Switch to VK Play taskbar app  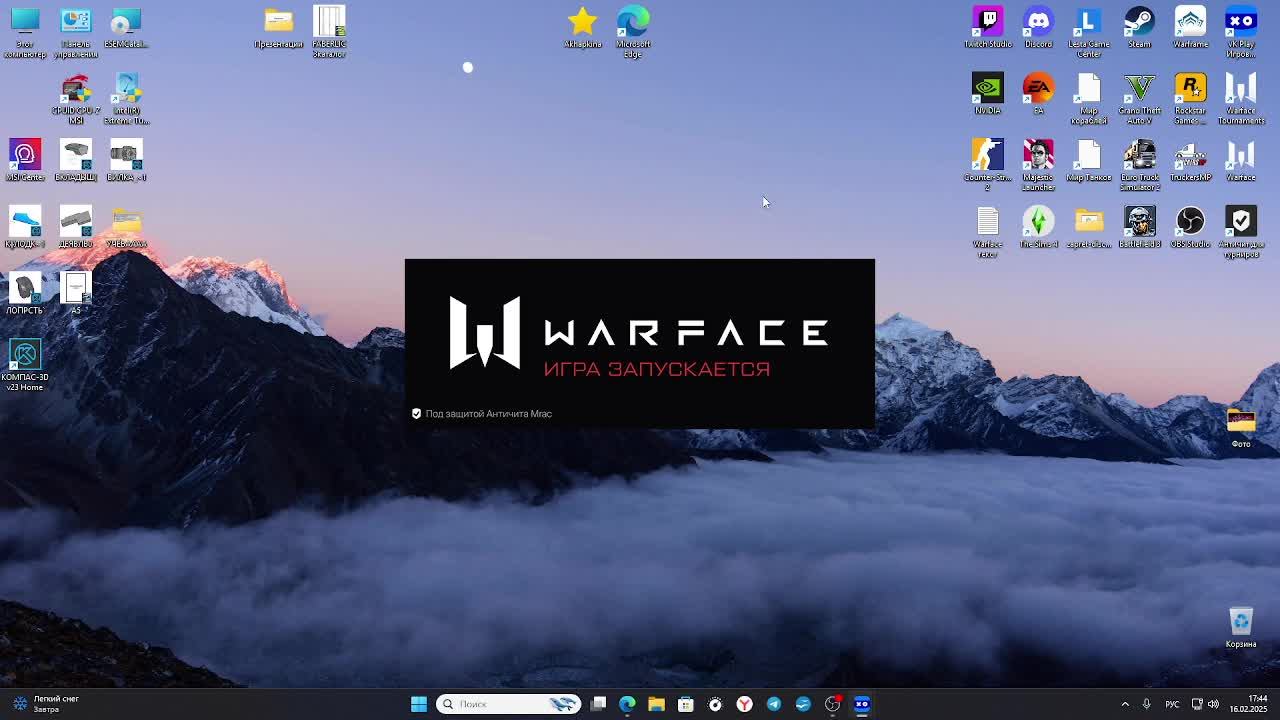coord(862,704)
